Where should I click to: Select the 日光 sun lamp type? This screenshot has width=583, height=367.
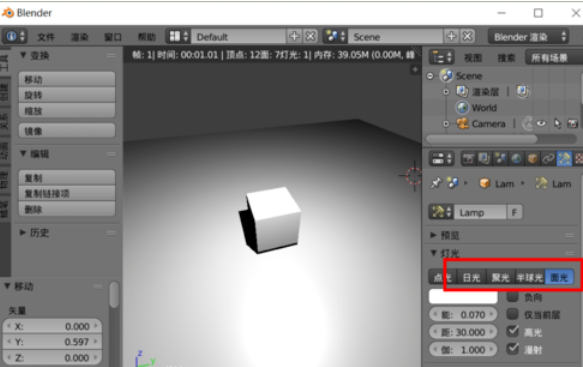[x=471, y=277]
